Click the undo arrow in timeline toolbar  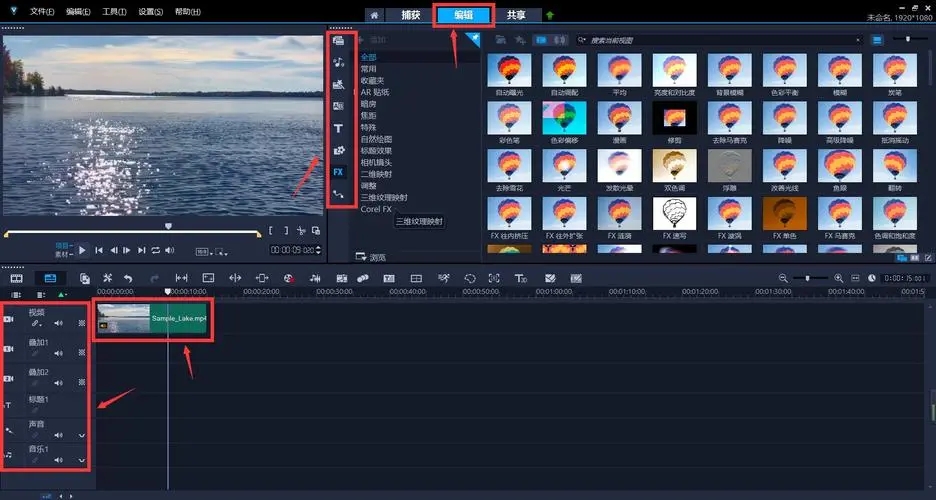tap(128, 278)
